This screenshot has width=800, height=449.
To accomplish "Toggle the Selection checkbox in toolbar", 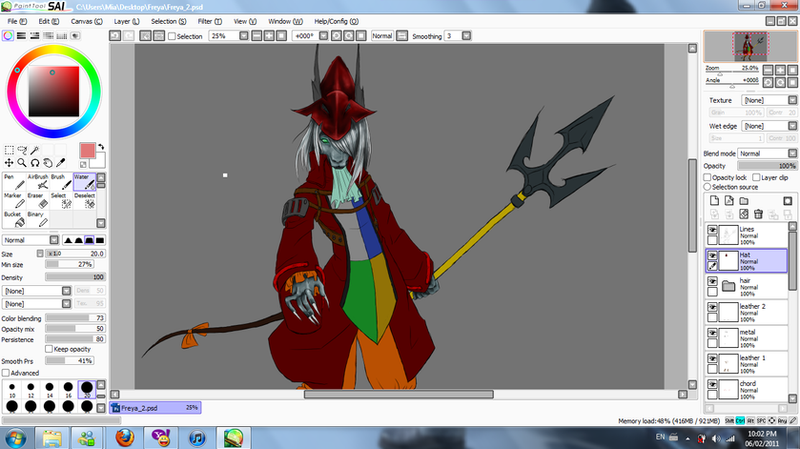I will pos(172,36).
